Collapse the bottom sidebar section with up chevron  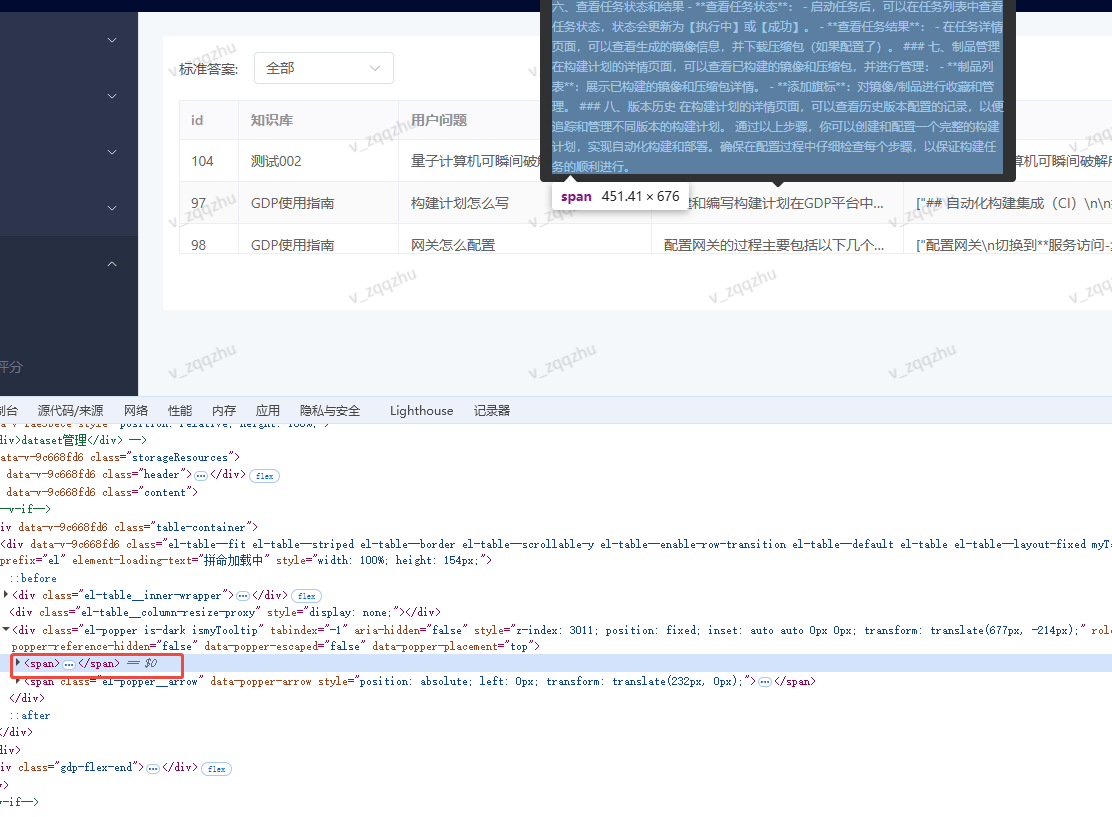coord(111,263)
